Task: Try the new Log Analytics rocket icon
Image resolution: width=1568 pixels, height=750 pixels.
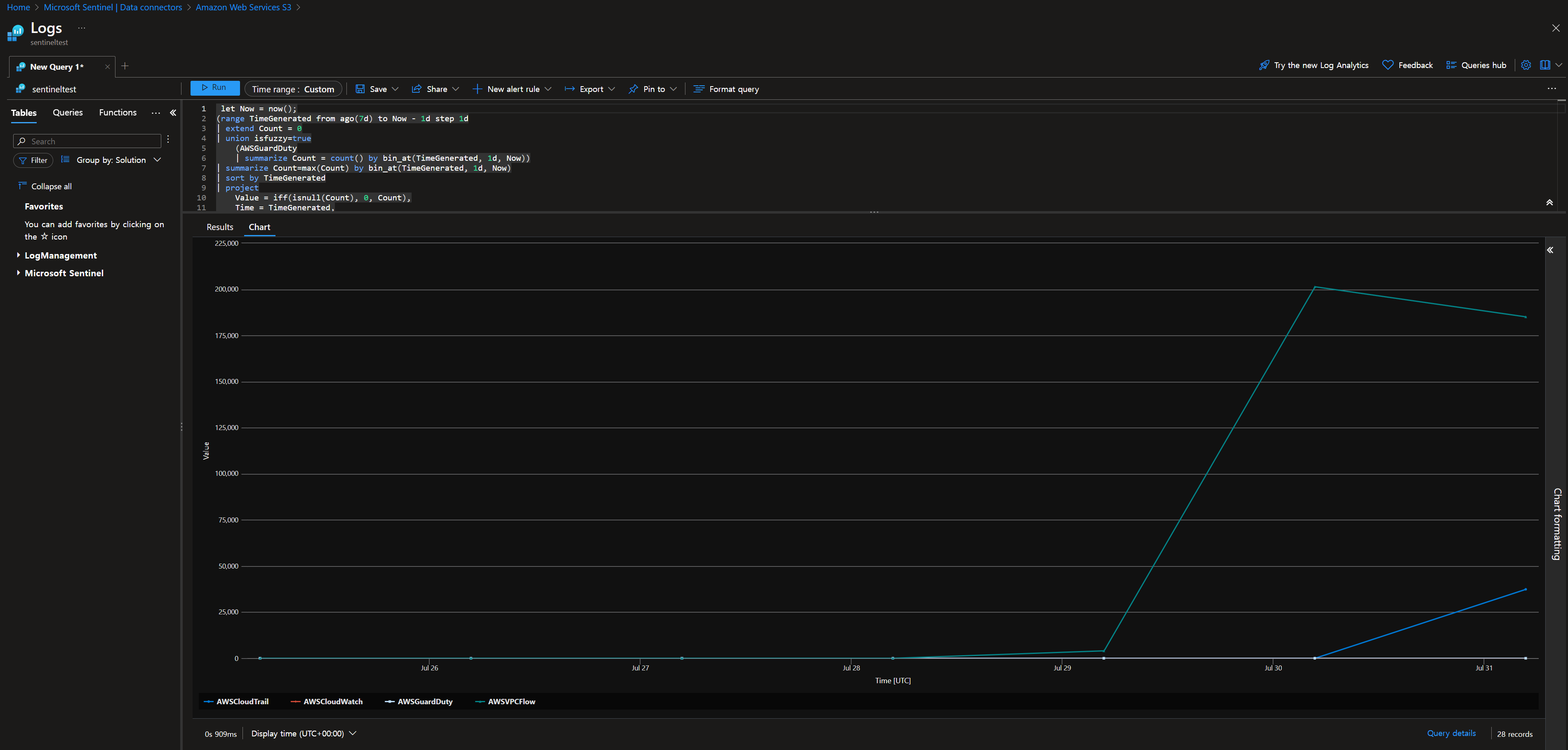Action: (1264, 65)
